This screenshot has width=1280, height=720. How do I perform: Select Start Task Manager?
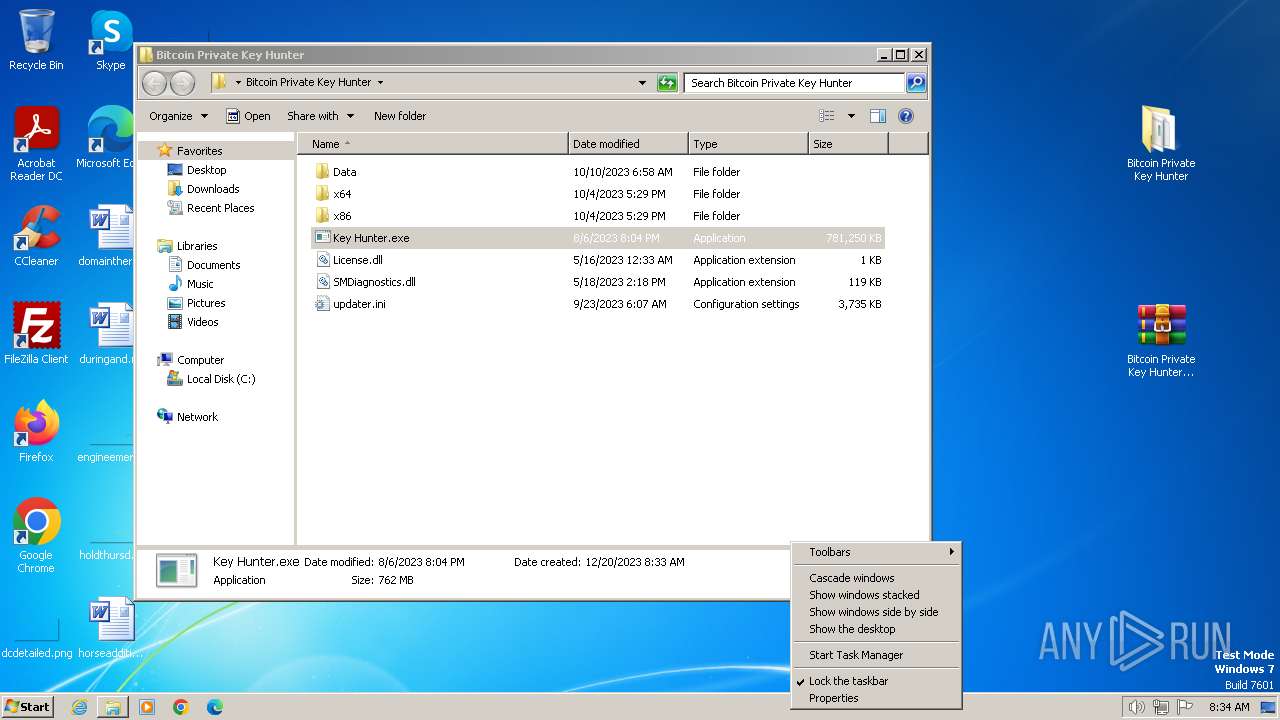pos(876,655)
